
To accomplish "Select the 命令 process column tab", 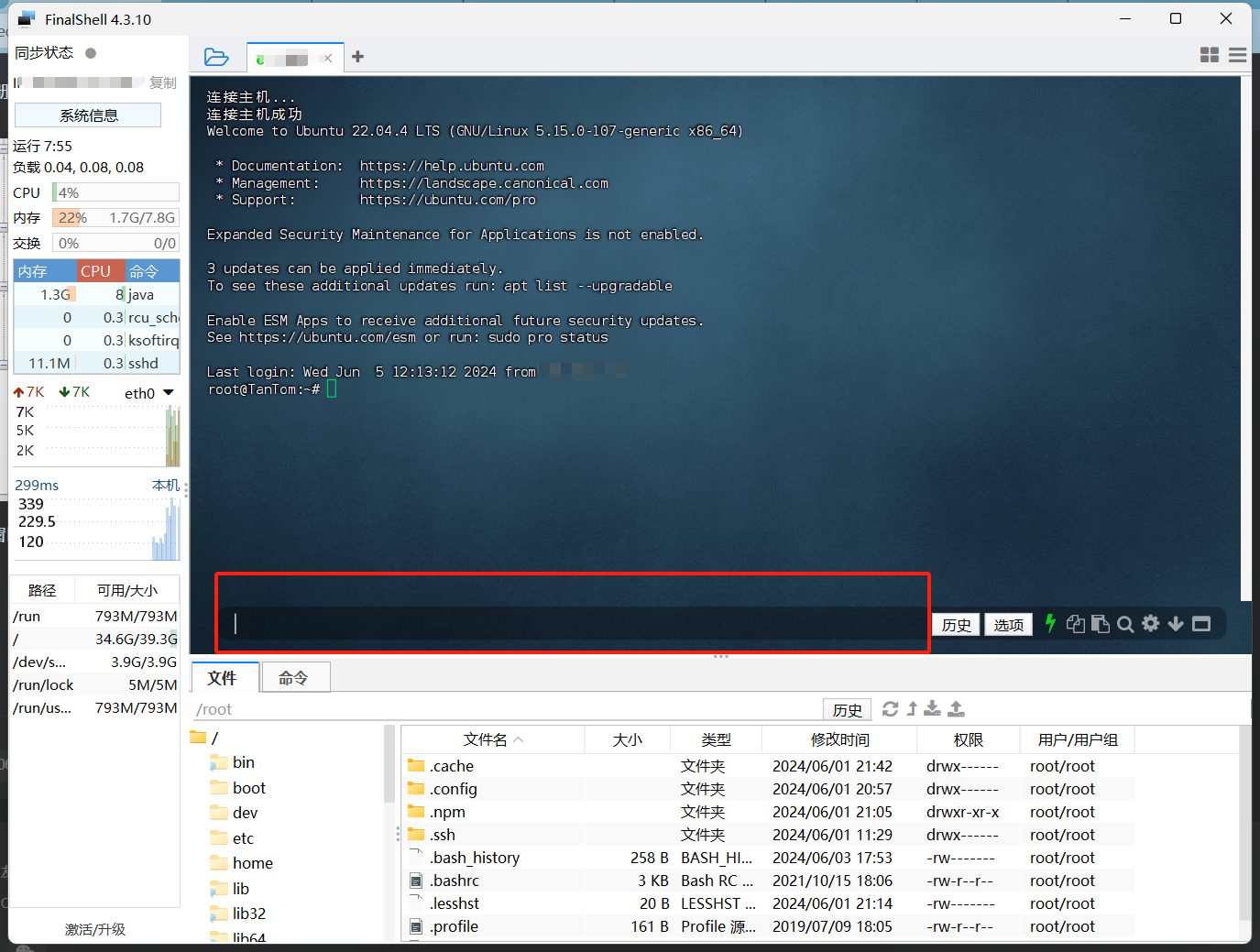I will tap(152, 271).
